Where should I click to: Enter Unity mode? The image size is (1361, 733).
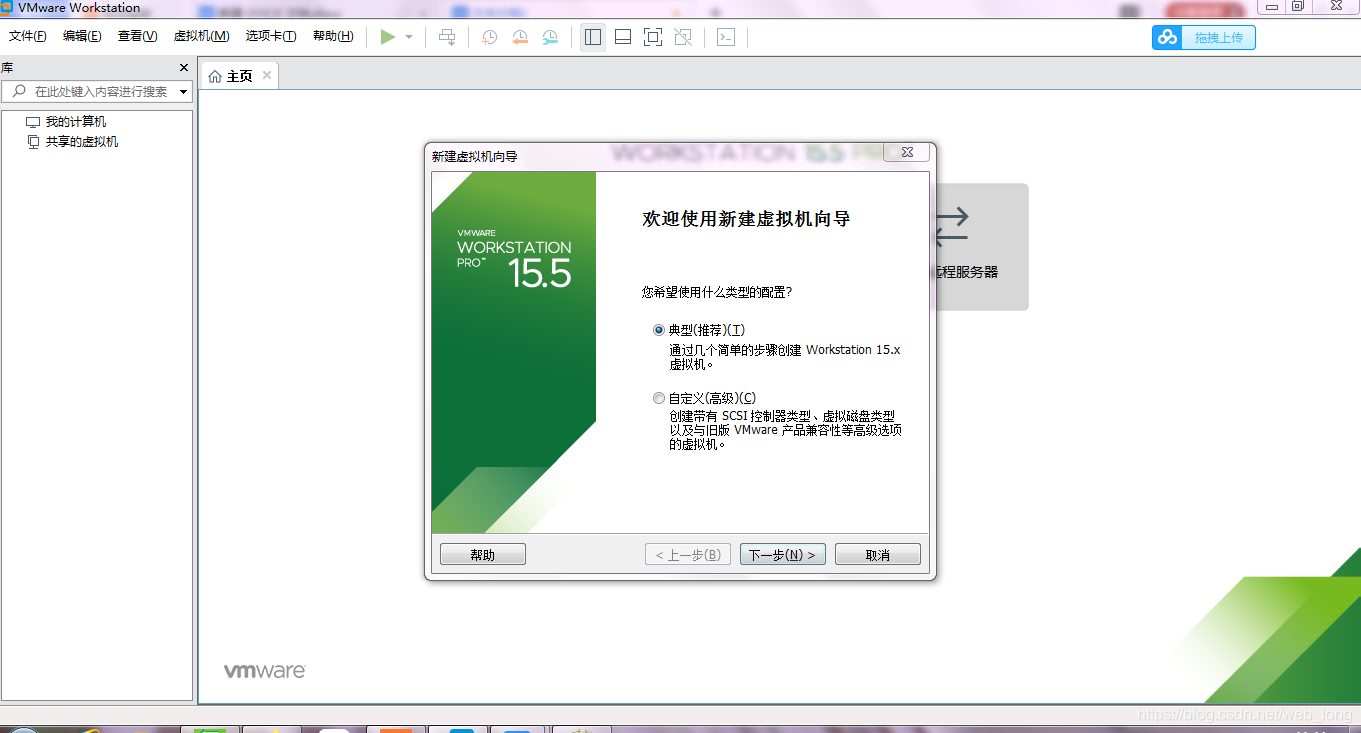point(684,36)
